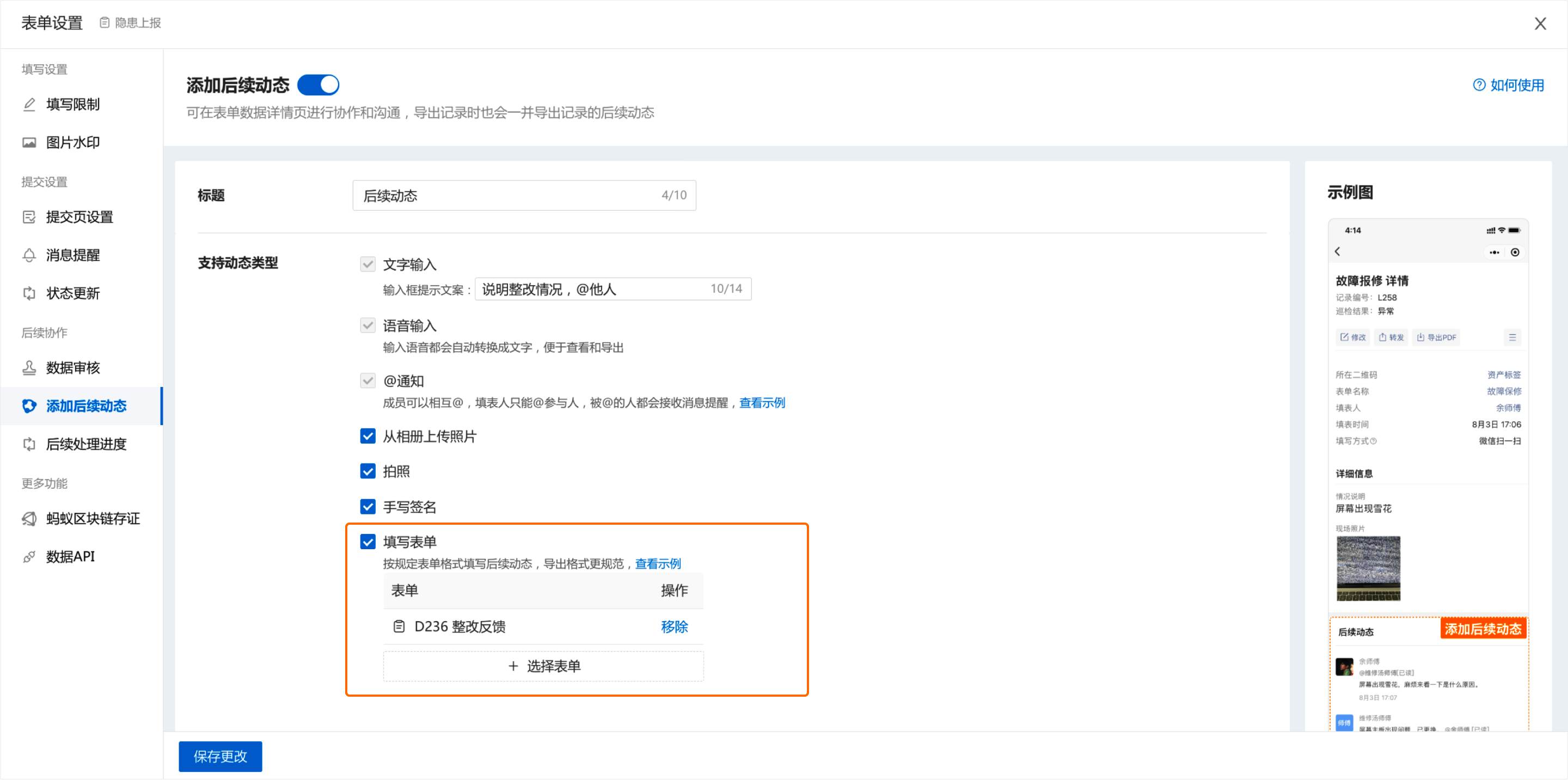1568x780 pixels.
Task: Click the D236 整改反馈 form icon
Action: (399, 626)
